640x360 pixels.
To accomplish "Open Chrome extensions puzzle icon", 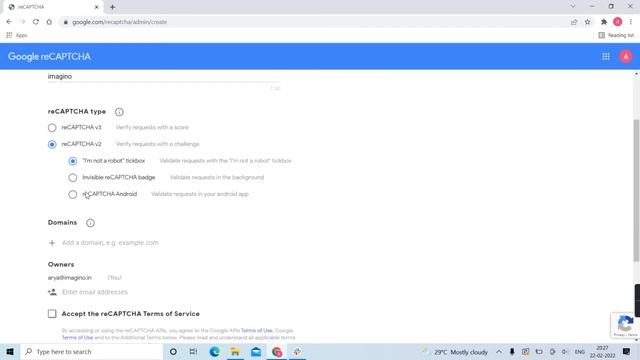I will 604,22.
